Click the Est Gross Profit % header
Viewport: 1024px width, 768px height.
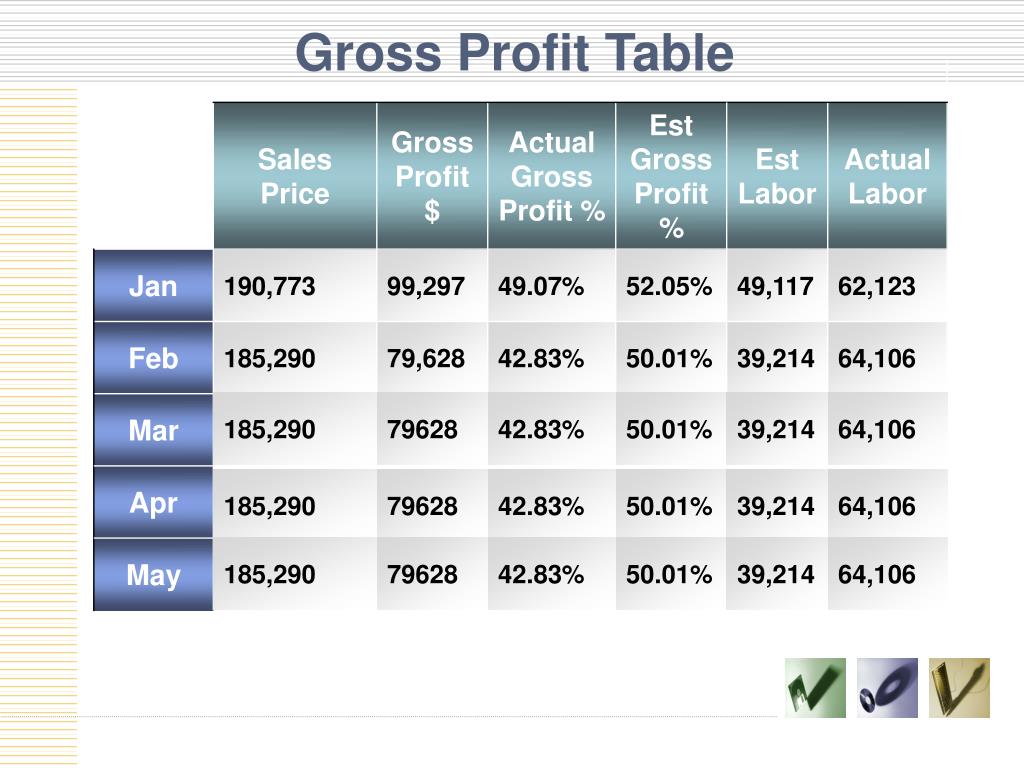[671, 176]
